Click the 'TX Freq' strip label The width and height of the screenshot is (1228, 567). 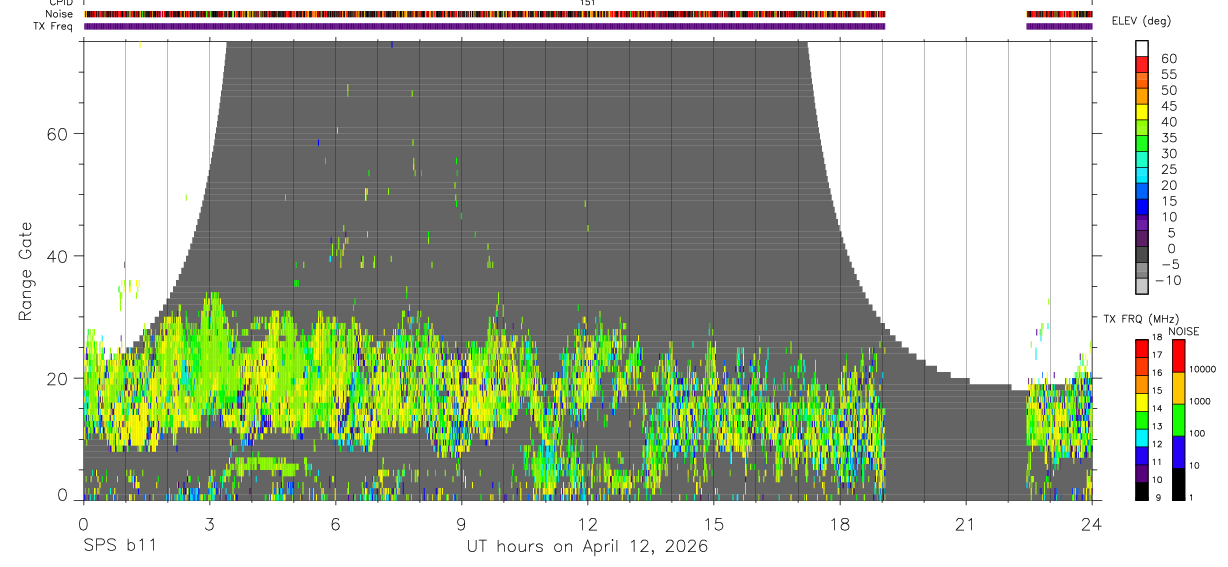tap(54, 26)
